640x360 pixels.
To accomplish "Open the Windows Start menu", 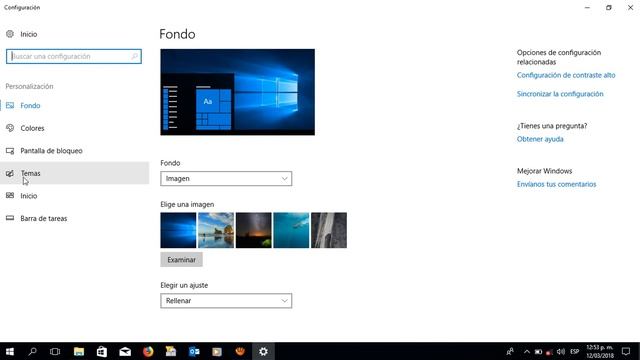I will pos(10,351).
